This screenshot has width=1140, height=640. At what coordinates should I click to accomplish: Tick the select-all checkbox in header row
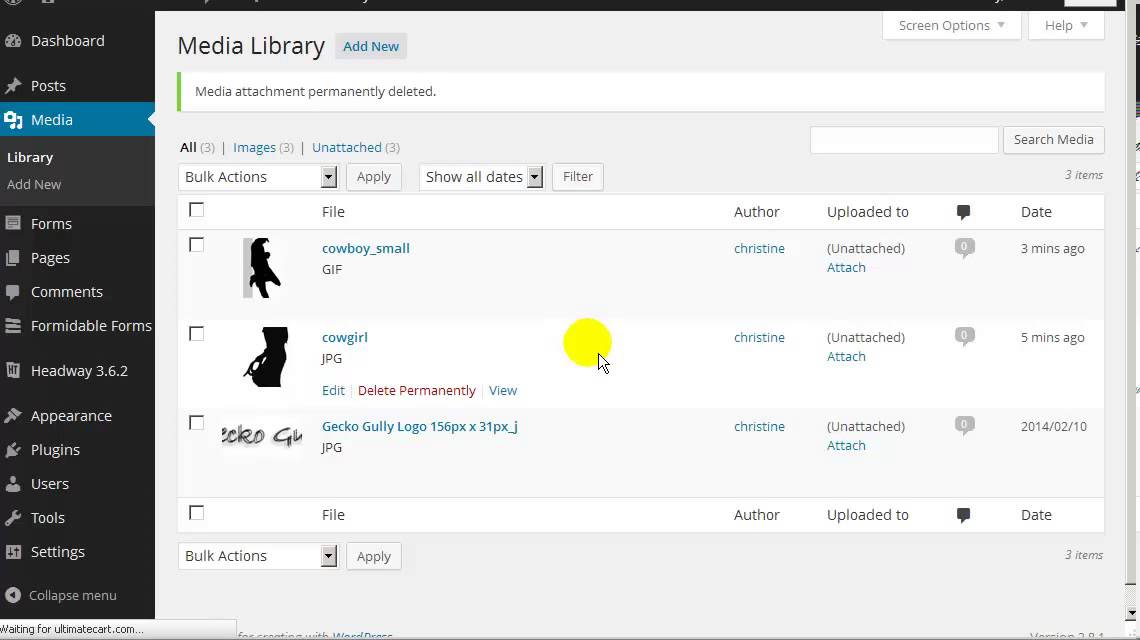click(x=196, y=209)
